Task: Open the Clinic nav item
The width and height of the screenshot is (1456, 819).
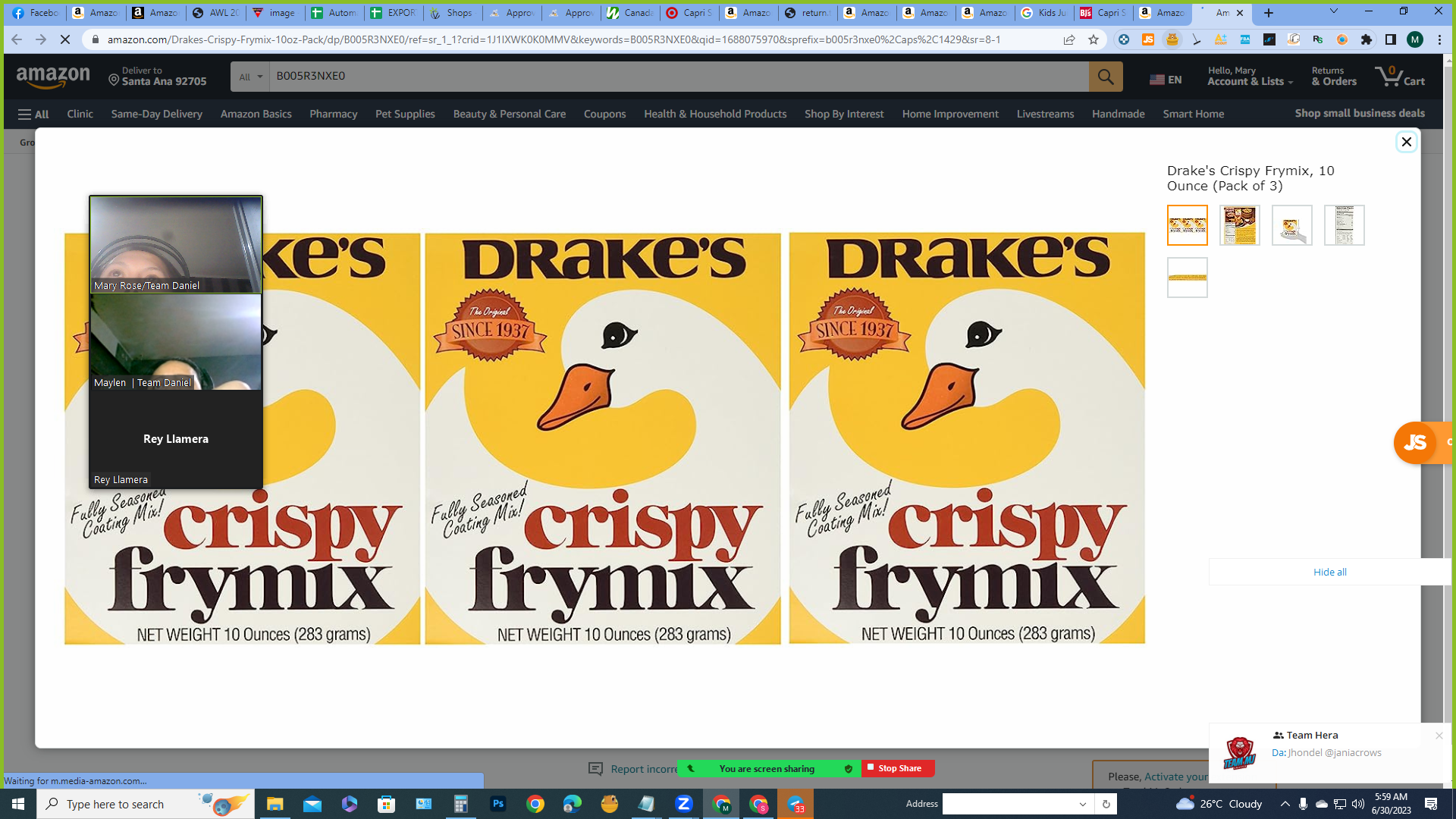Action: (80, 114)
